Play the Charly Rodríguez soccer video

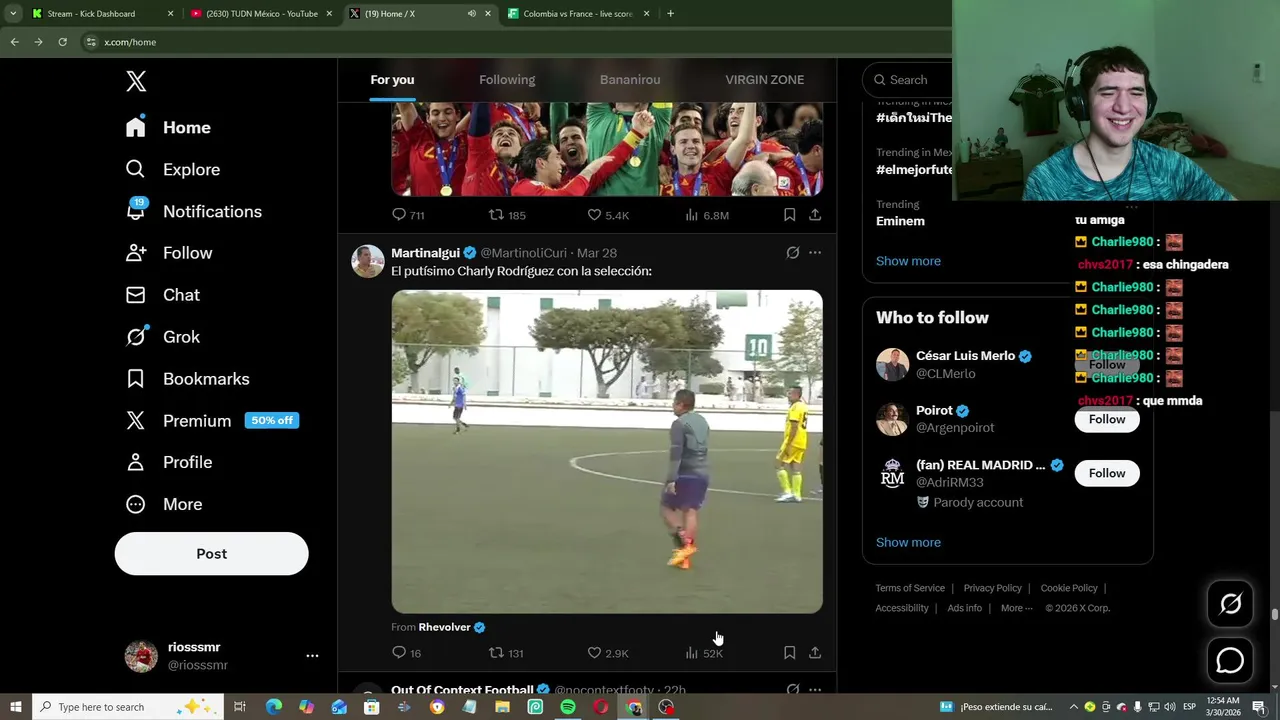click(607, 452)
